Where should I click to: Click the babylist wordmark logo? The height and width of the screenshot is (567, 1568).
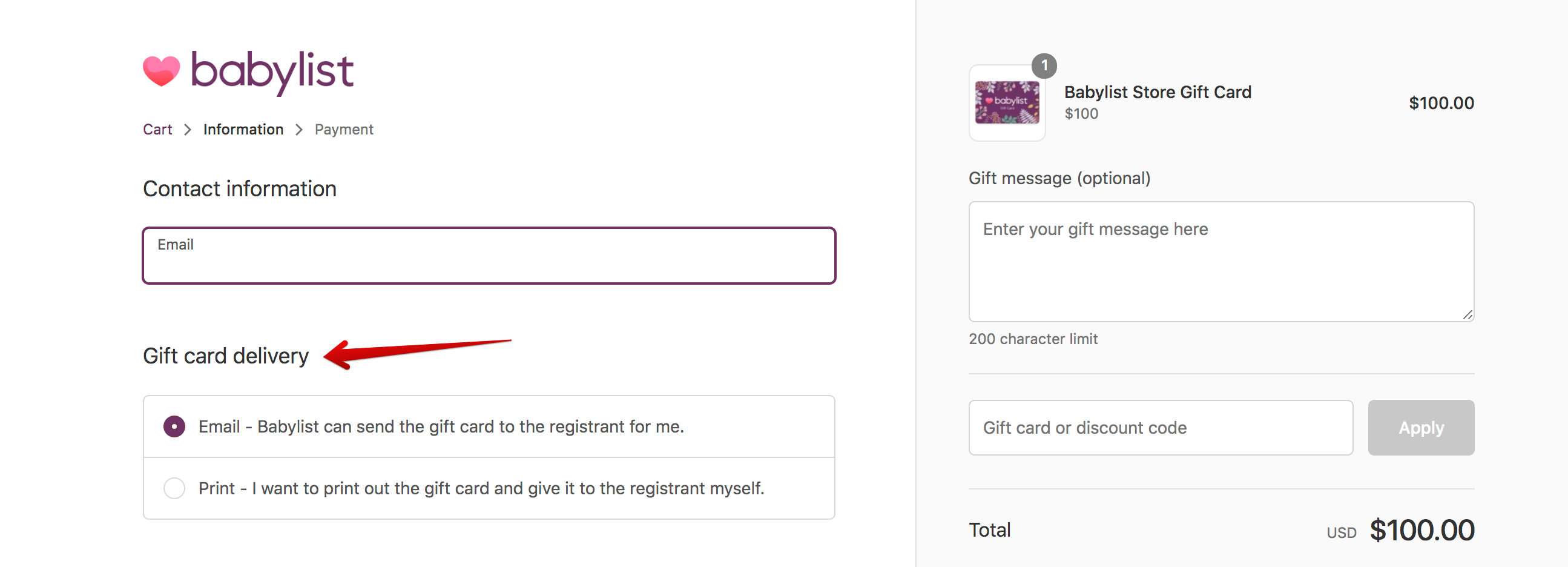tap(272, 73)
